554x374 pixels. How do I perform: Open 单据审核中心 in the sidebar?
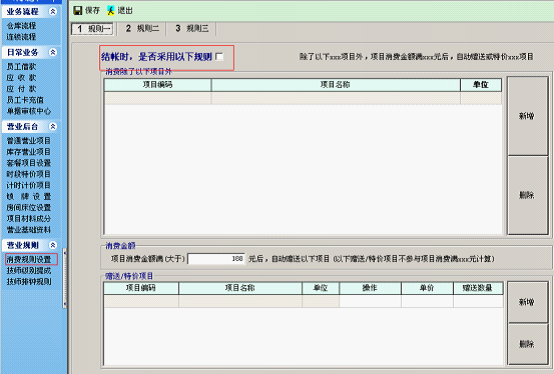(x=29, y=111)
